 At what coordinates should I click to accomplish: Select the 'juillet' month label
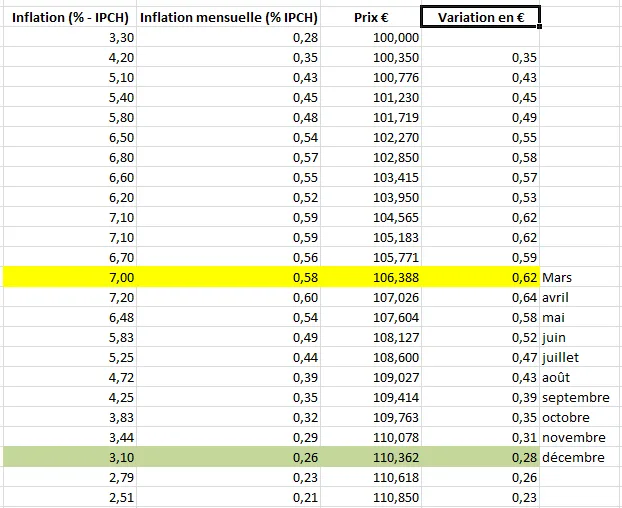(x=561, y=357)
